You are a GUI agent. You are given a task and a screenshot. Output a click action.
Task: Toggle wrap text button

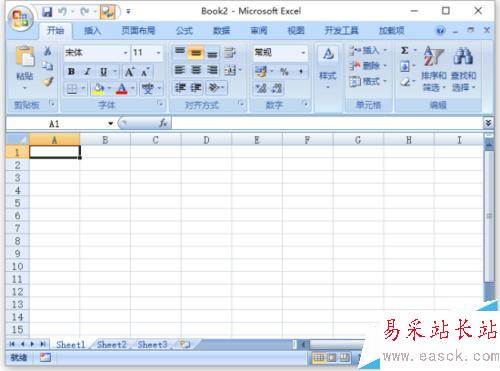(x=230, y=52)
